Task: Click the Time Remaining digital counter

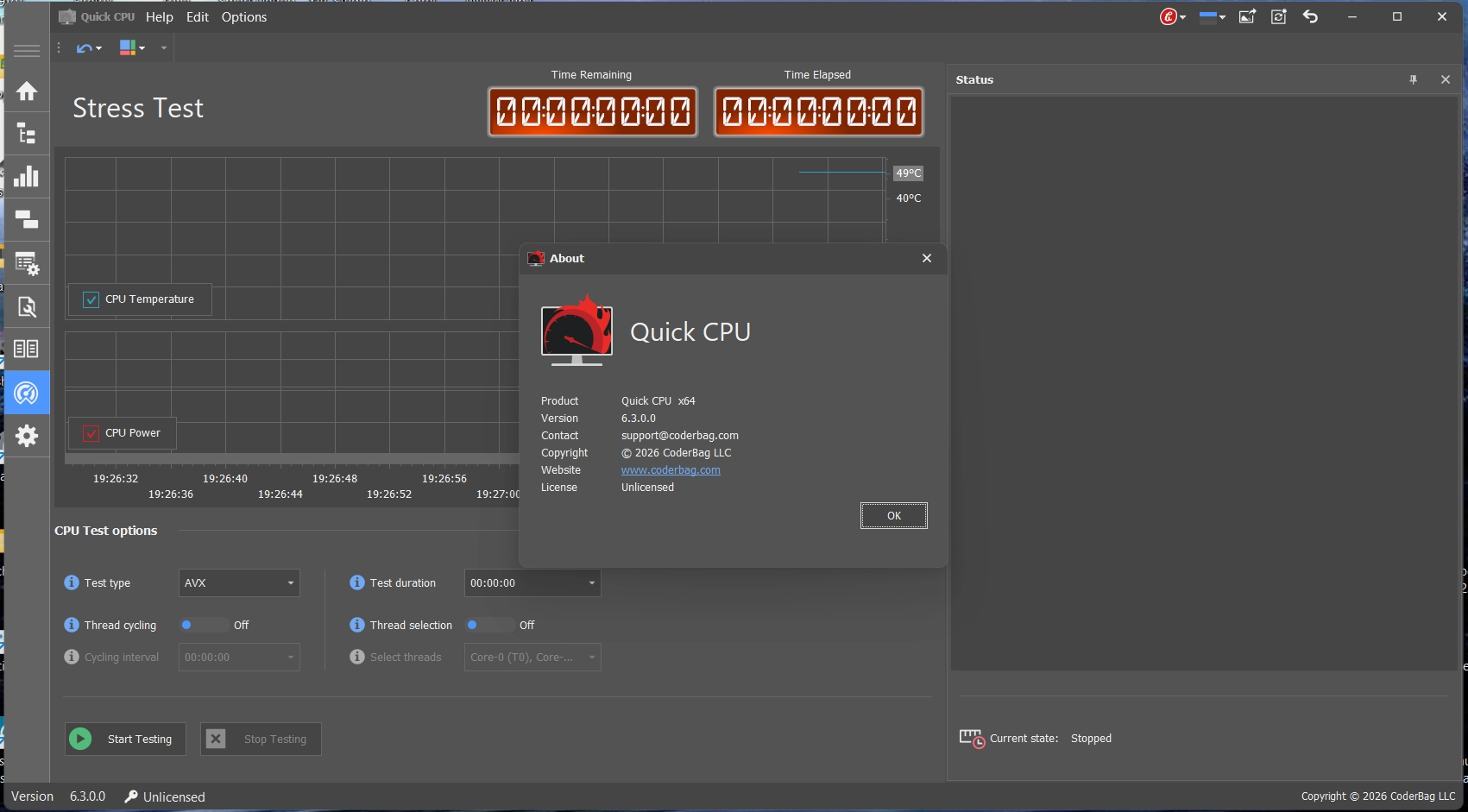Action: click(x=593, y=111)
